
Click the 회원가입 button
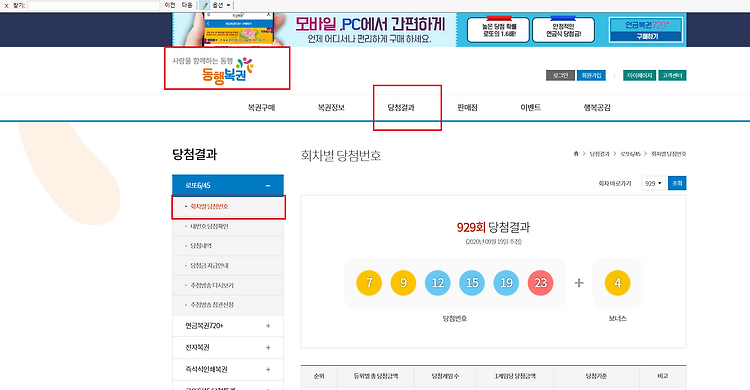tap(591, 76)
